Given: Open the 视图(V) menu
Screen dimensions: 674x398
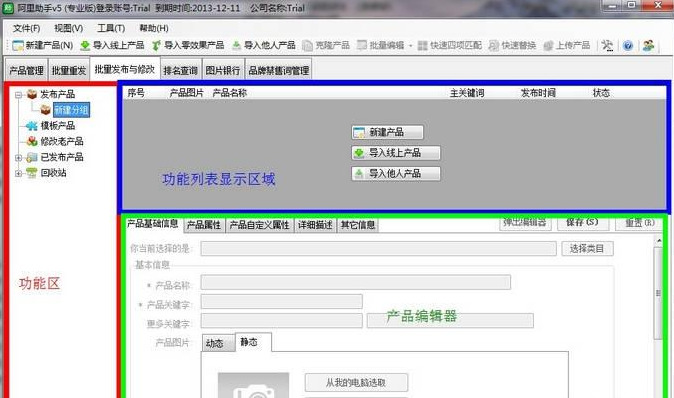Looking at the screenshot, I should click(69, 28).
